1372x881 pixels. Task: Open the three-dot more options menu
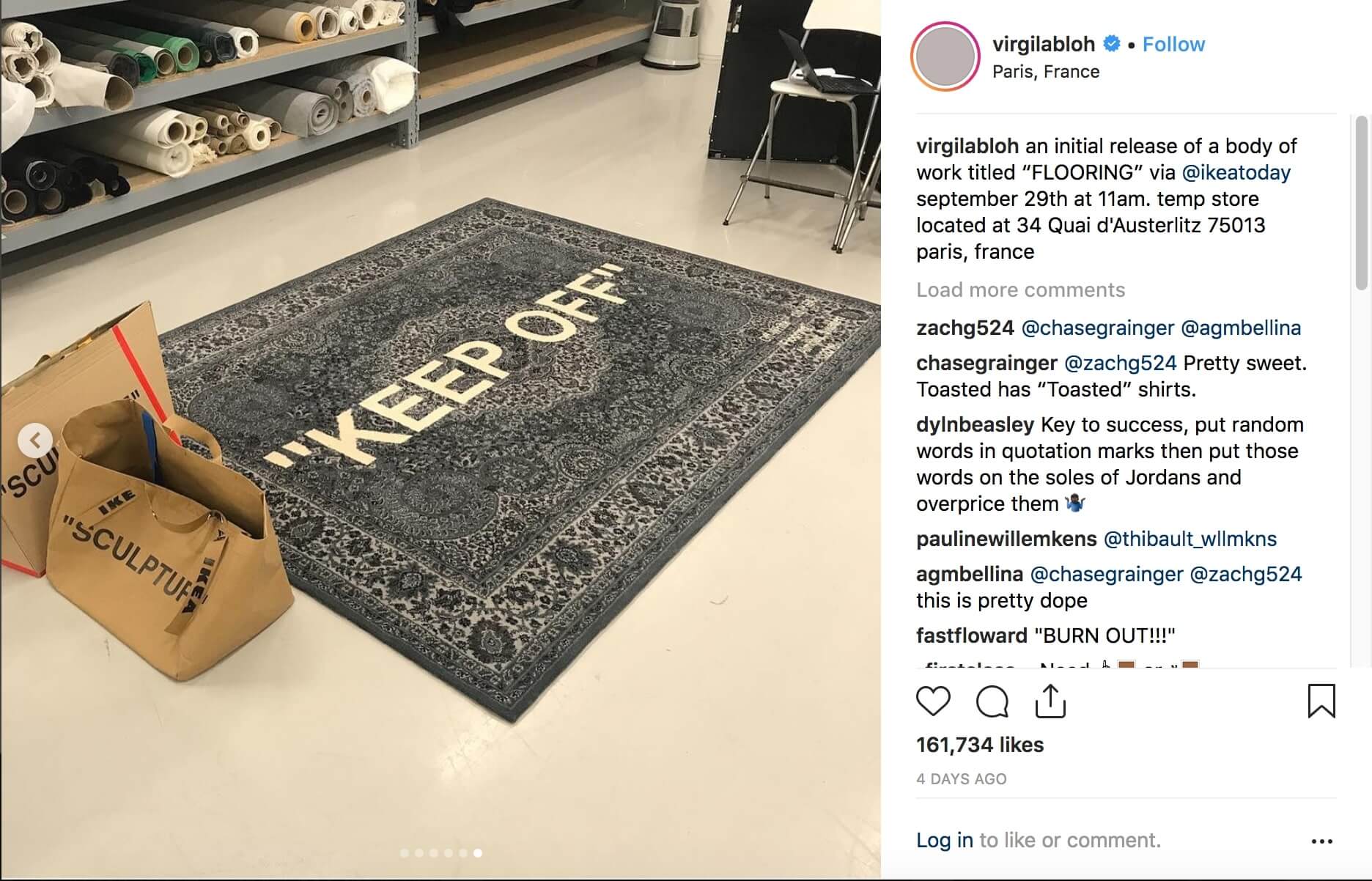point(1321,841)
